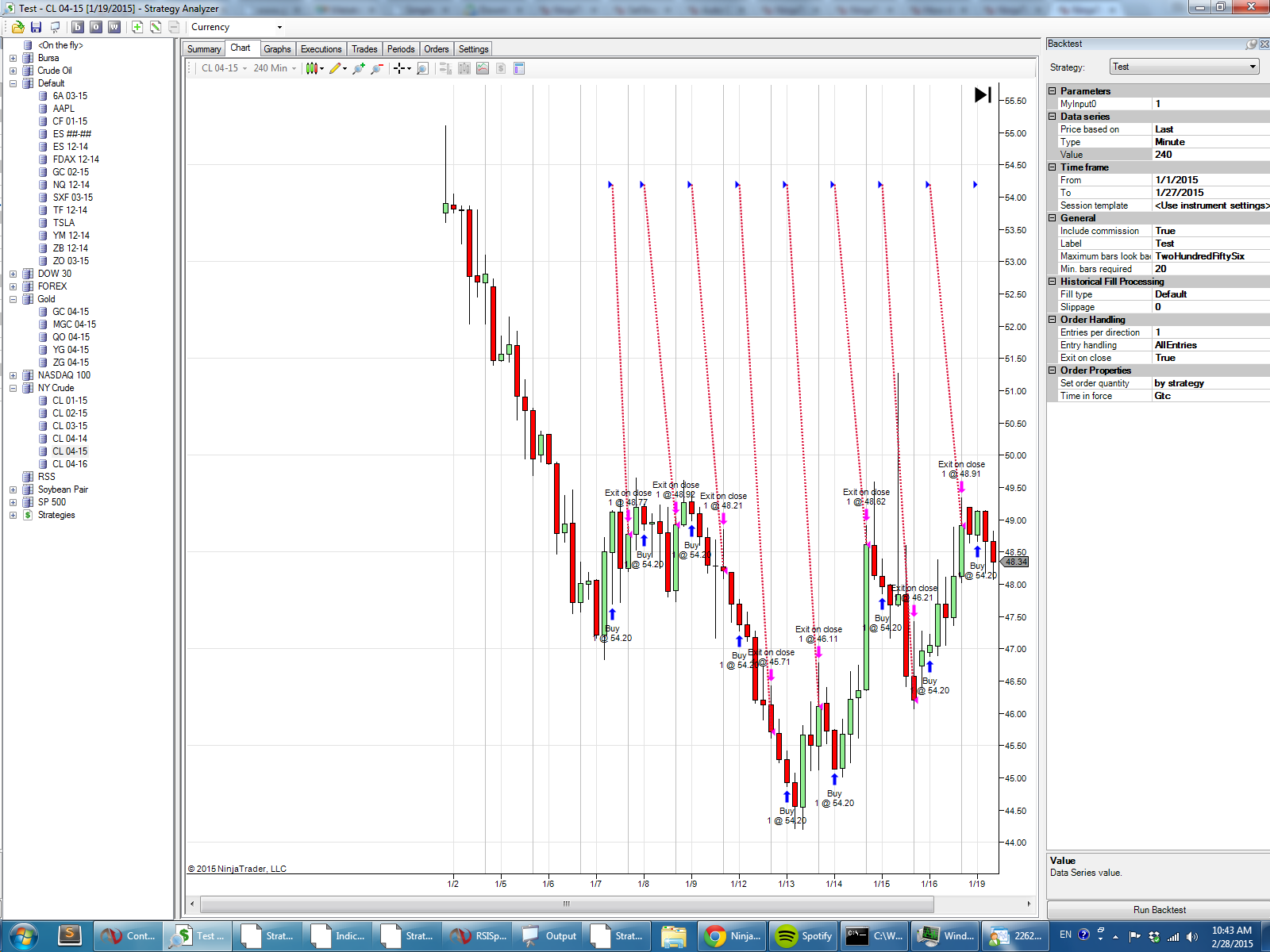Click the candlestick chart style icon

313,68
